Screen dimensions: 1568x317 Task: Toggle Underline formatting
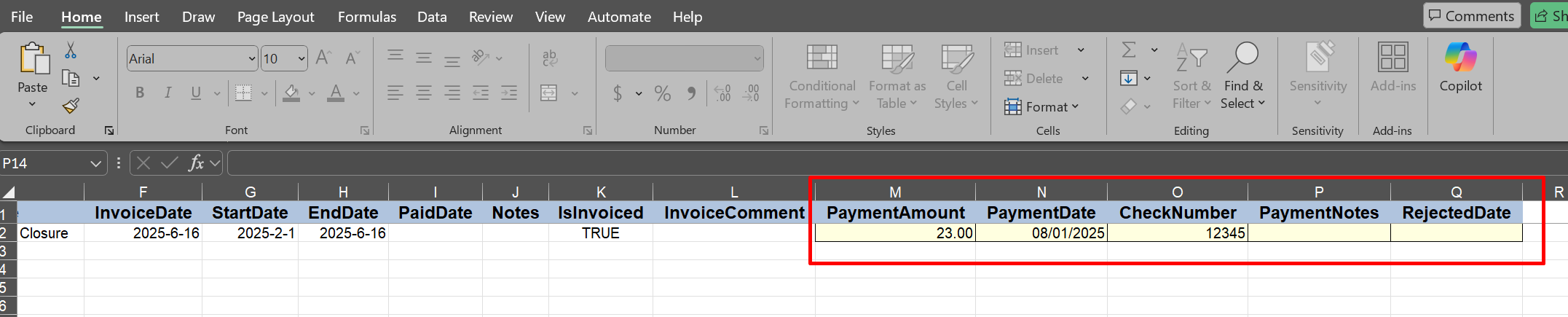[195, 93]
